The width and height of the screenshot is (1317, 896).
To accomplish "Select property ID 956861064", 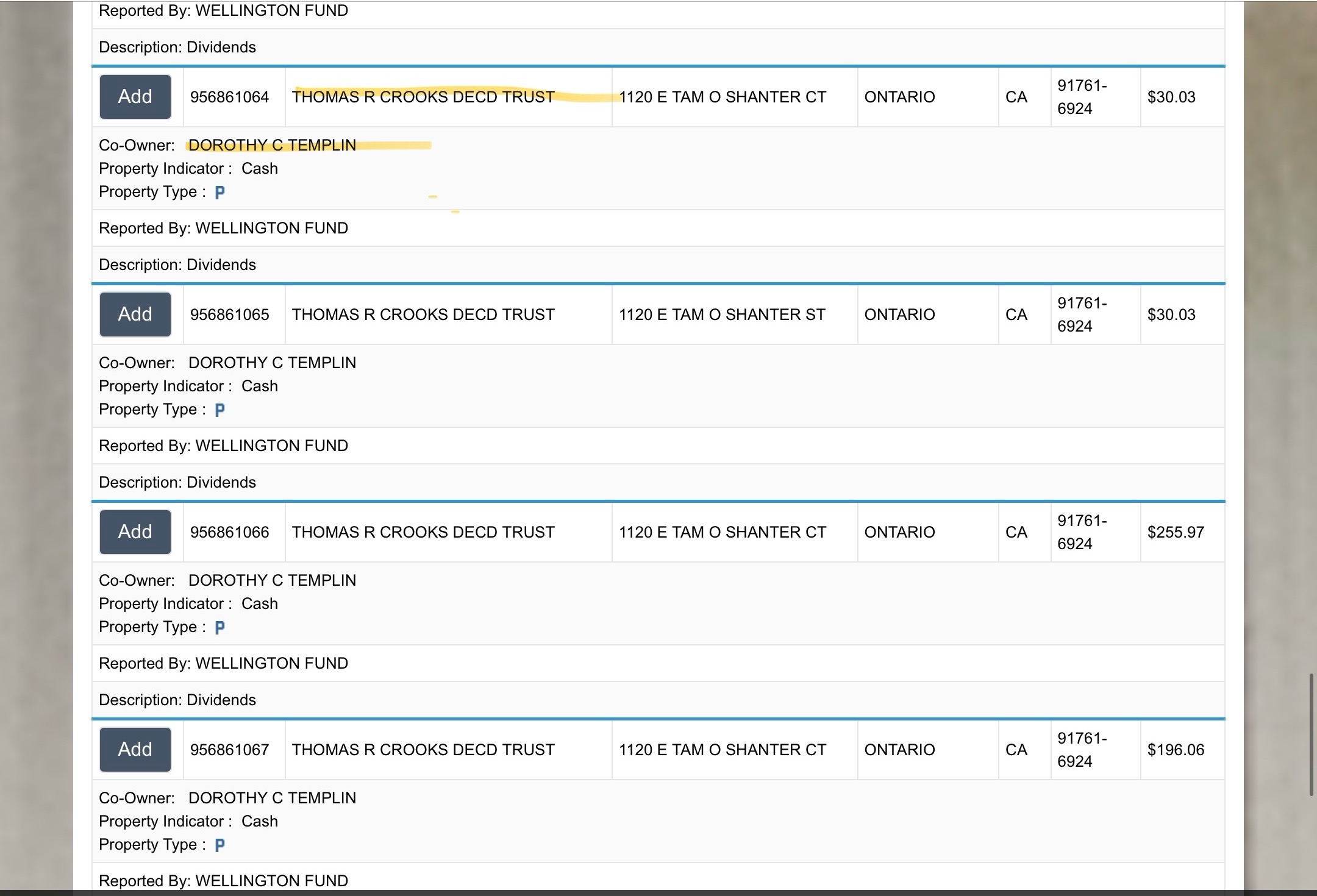I will [x=229, y=97].
